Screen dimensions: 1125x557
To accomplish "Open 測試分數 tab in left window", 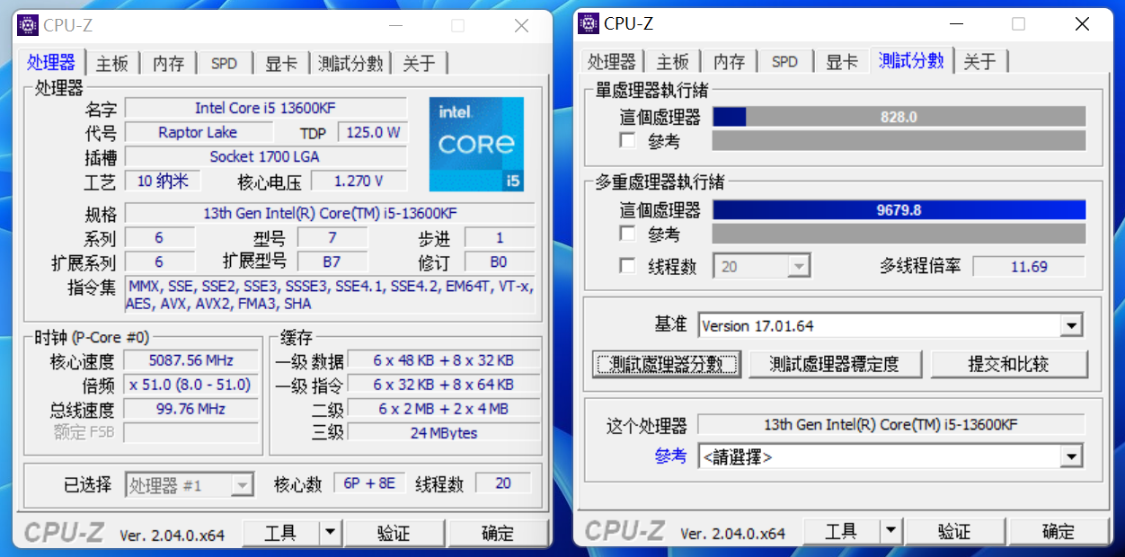I will 350,64.
